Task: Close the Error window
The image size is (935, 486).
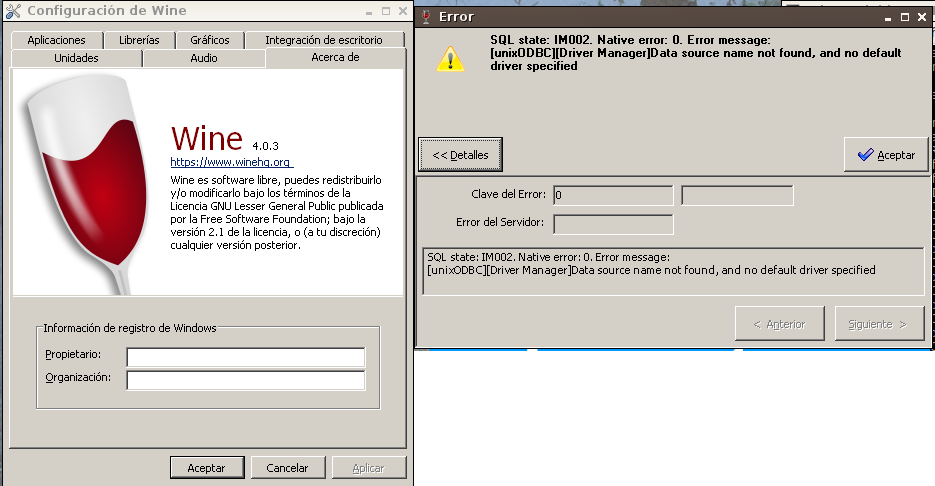Action: 922,17
